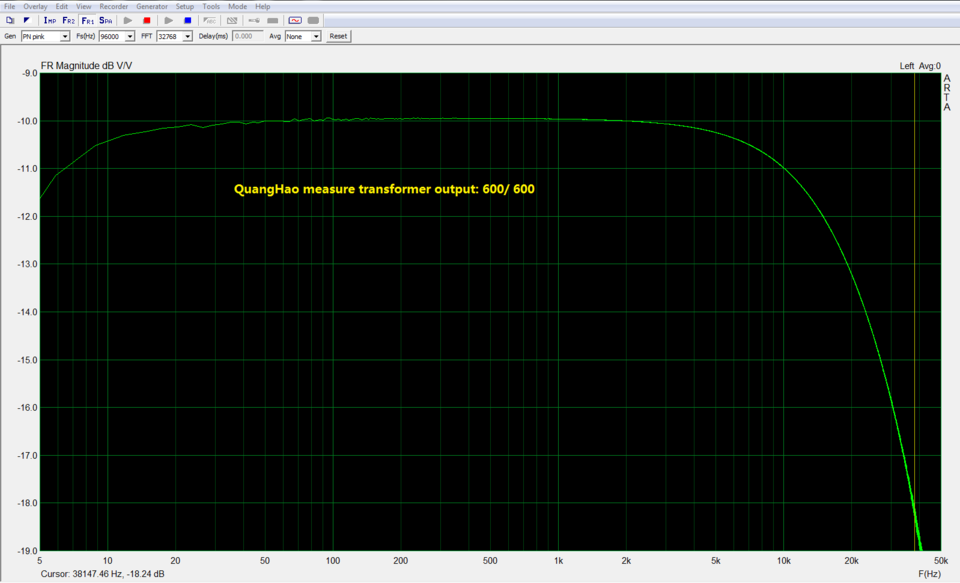Screen dimensions: 960x583
Task: Click the Left channel label above graph
Action: coord(907,66)
